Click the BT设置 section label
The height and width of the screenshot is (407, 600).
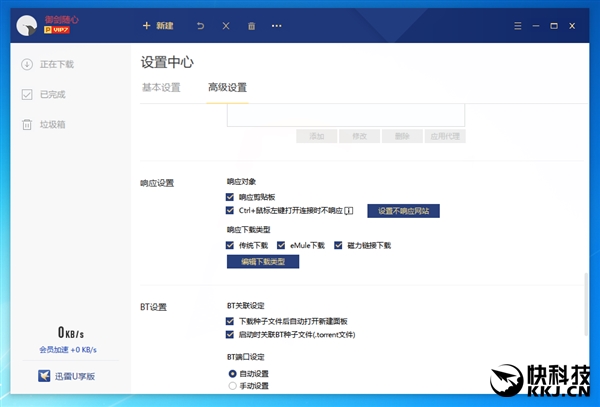click(x=153, y=307)
